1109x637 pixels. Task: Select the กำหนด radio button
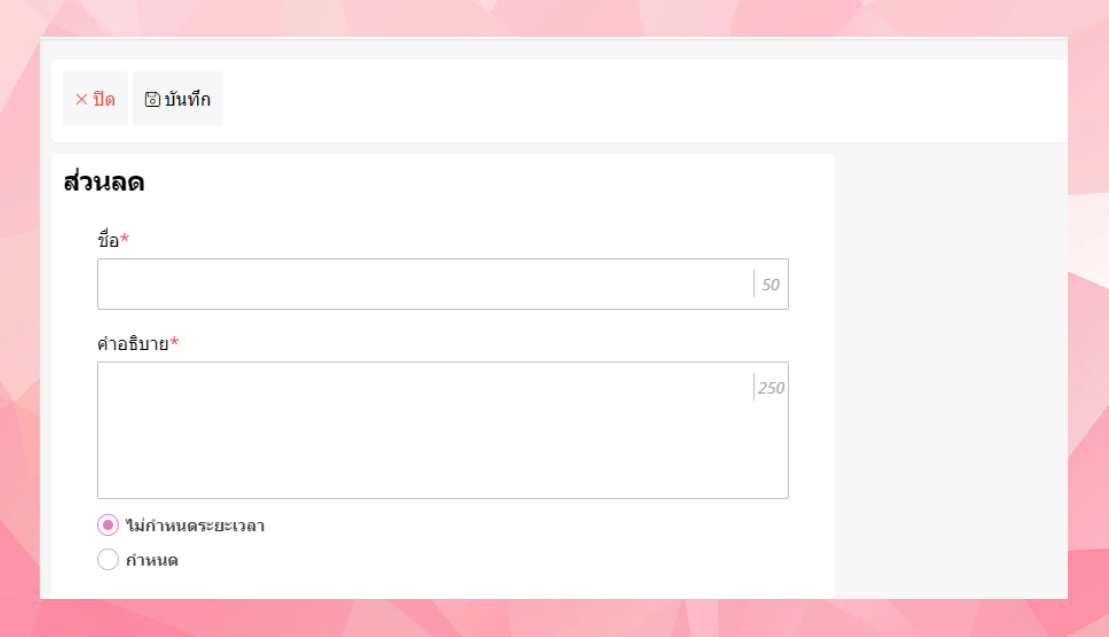[108, 560]
